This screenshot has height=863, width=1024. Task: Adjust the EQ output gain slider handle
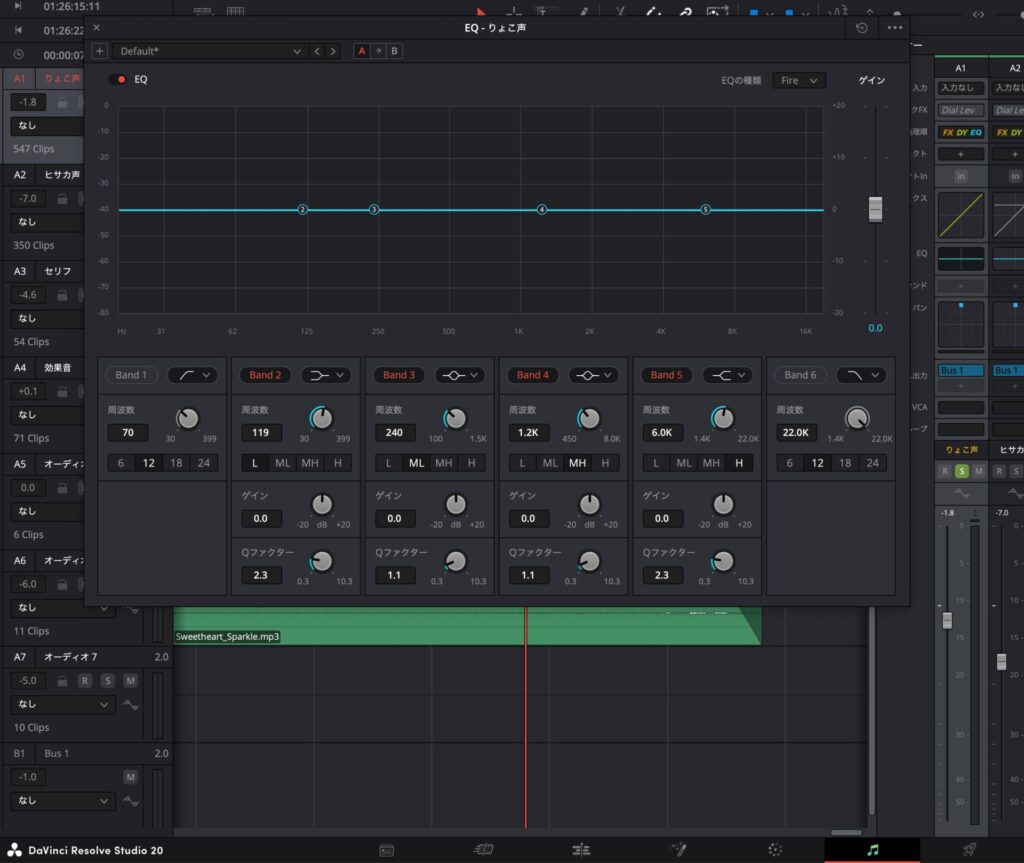pos(875,209)
